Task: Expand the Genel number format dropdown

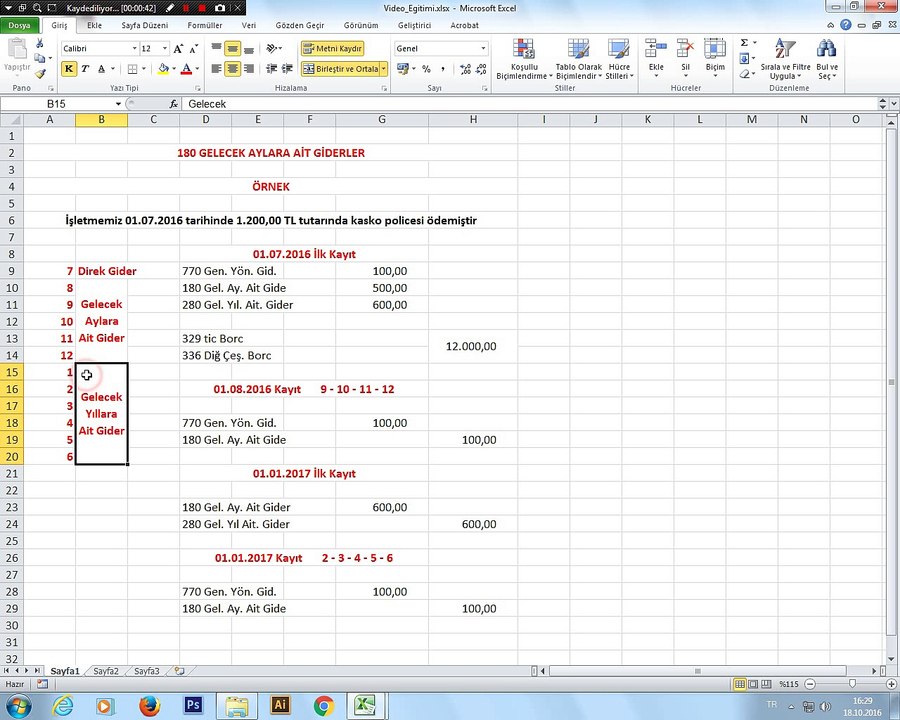Action: click(x=483, y=48)
